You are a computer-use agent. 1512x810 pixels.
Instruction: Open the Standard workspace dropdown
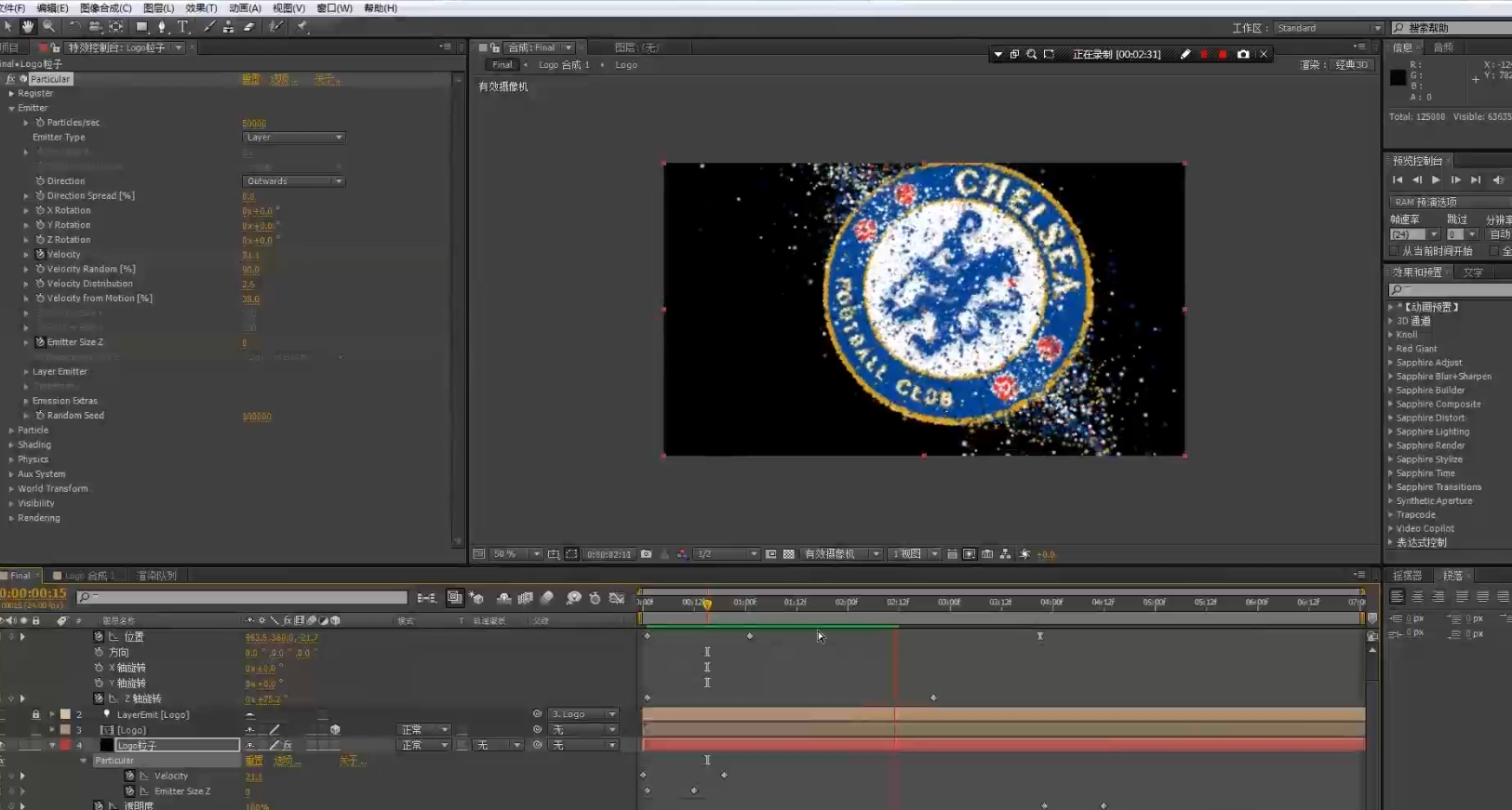[1329, 28]
